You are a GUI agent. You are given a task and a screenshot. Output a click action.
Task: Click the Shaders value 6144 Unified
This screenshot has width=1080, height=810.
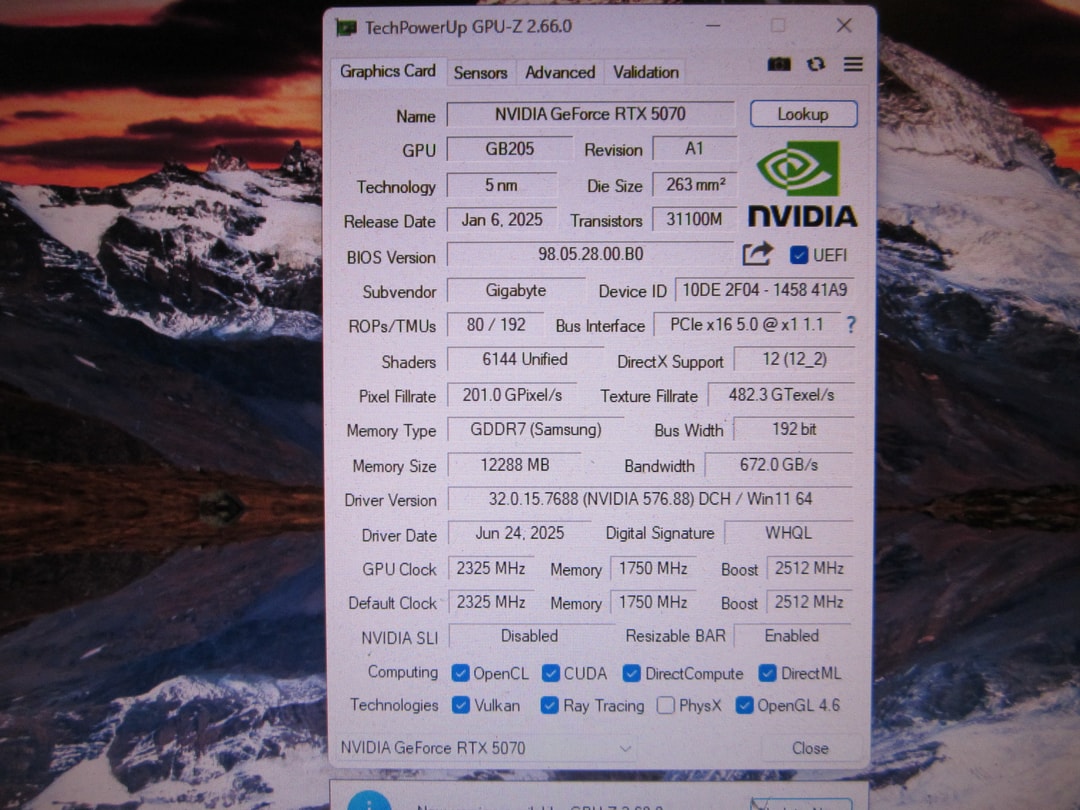point(525,360)
